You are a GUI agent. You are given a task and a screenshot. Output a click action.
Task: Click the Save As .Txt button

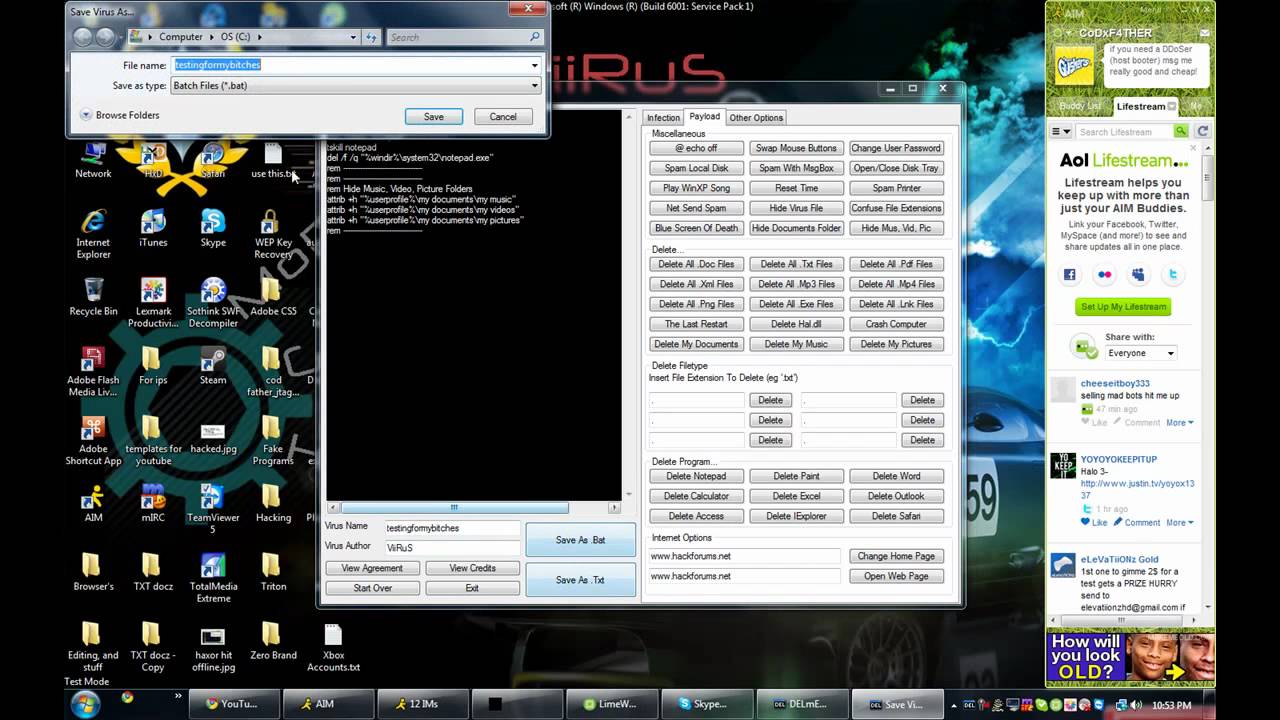[580, 580]
